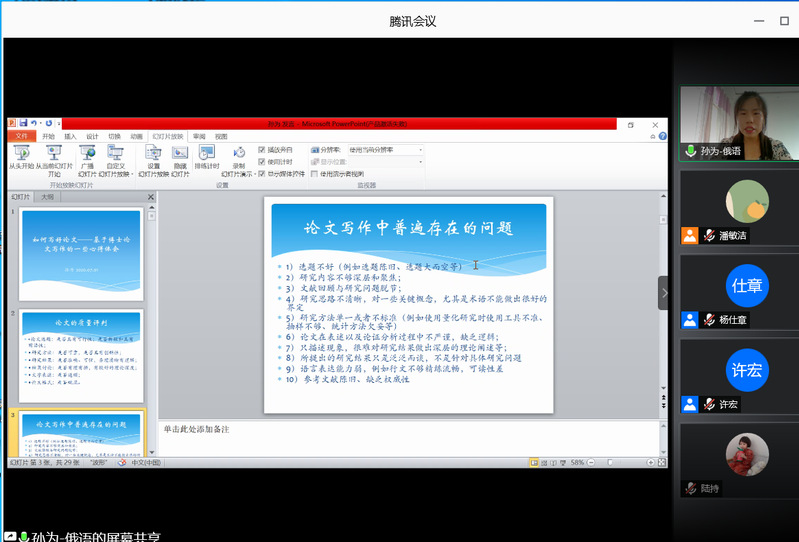Open the resolution dropdown in Monitors group
This screenshot has width=799, height=542.
click(385, 149)
